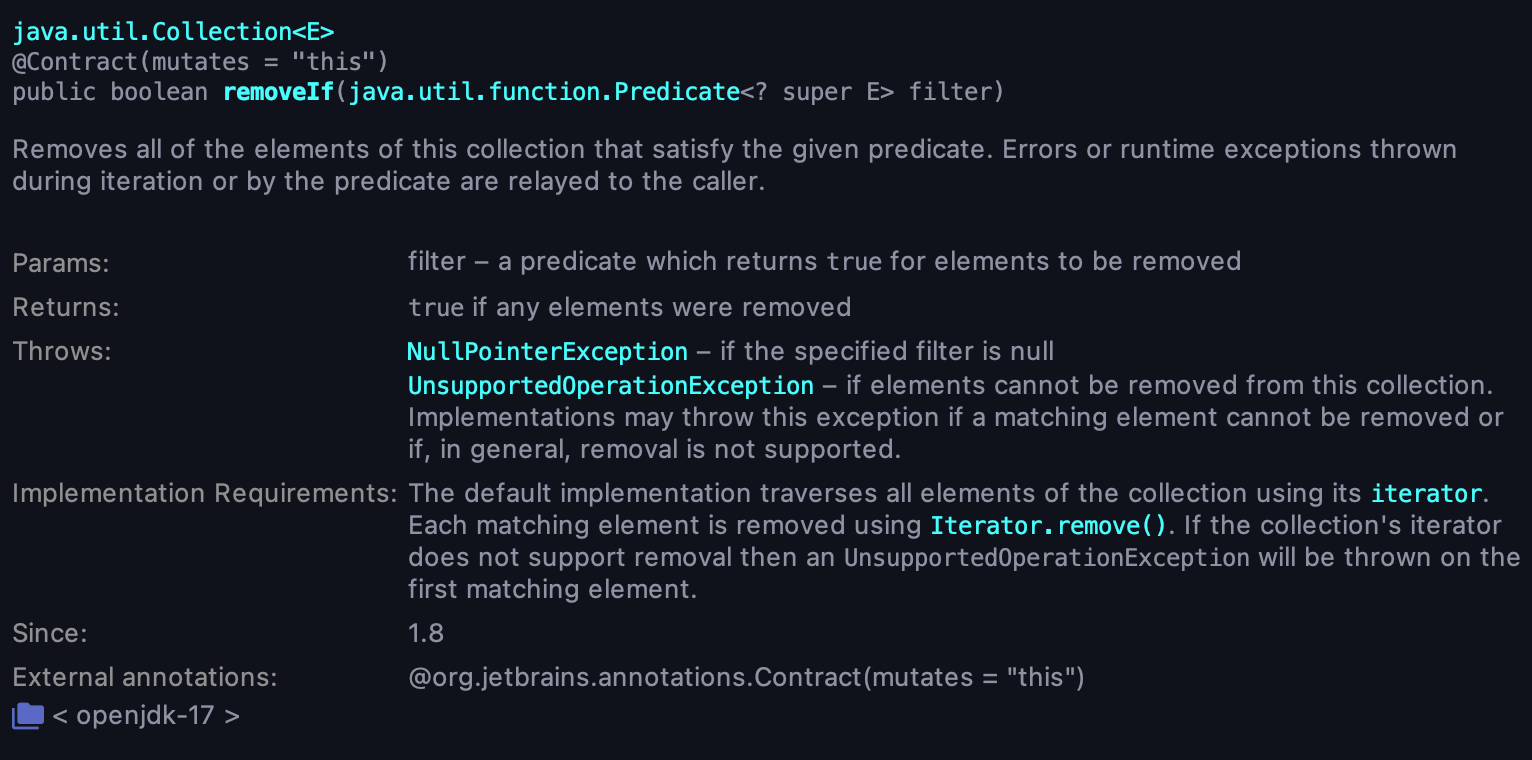Click the 'Returns:' section label

(66, 308)
